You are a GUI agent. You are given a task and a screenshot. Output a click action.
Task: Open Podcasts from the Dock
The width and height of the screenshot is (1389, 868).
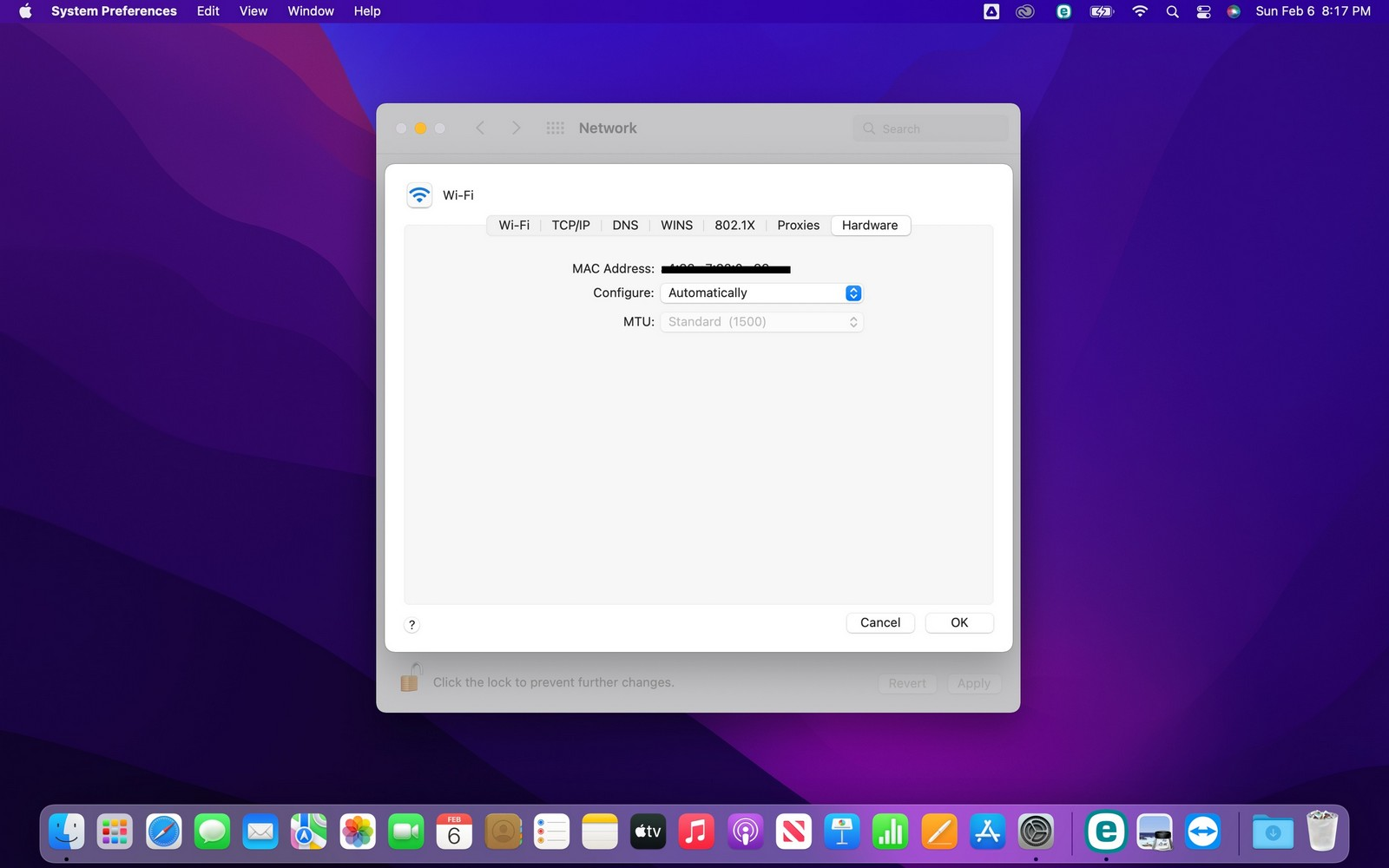tap(745, 832)
